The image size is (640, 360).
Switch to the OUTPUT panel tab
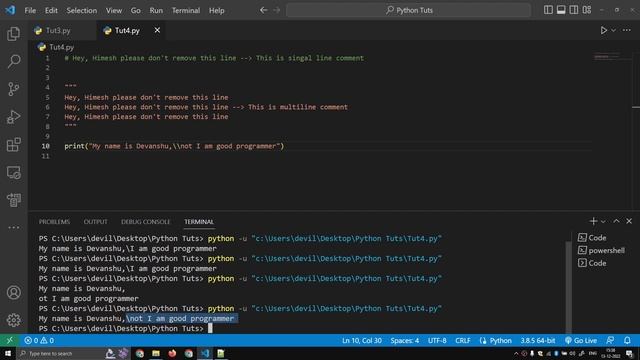pyautogui.click(x=96, y=222)
